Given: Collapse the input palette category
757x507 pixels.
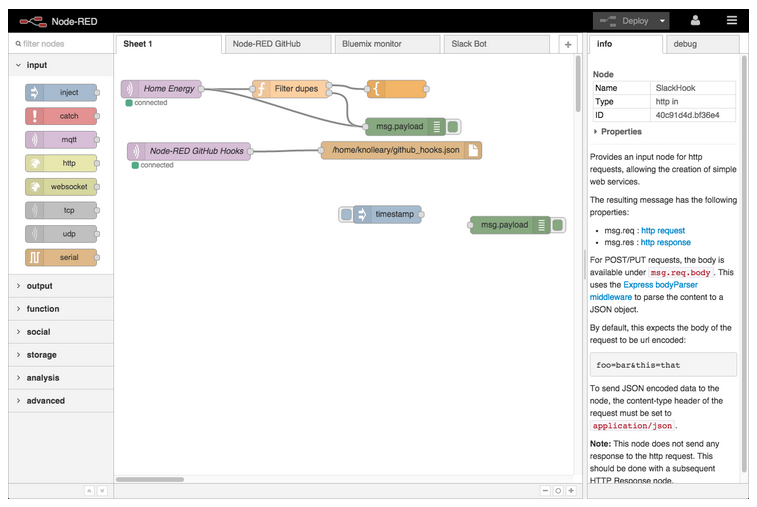Looking at the screenshot, I should [61, 65].
